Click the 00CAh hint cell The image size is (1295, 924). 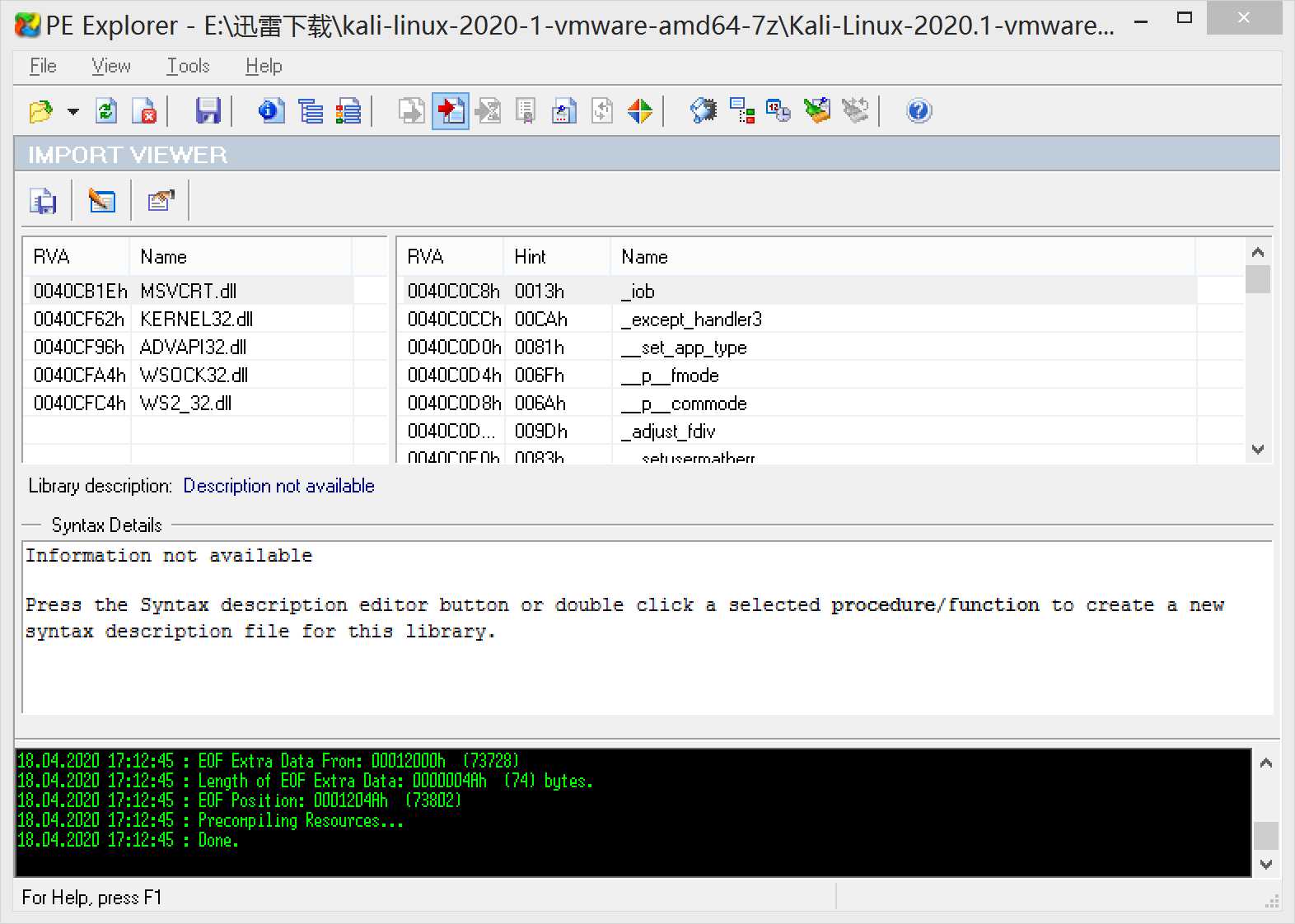541,319
